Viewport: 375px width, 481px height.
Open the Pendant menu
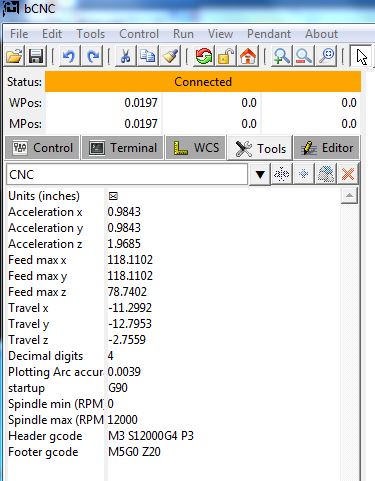pos(269,34)
